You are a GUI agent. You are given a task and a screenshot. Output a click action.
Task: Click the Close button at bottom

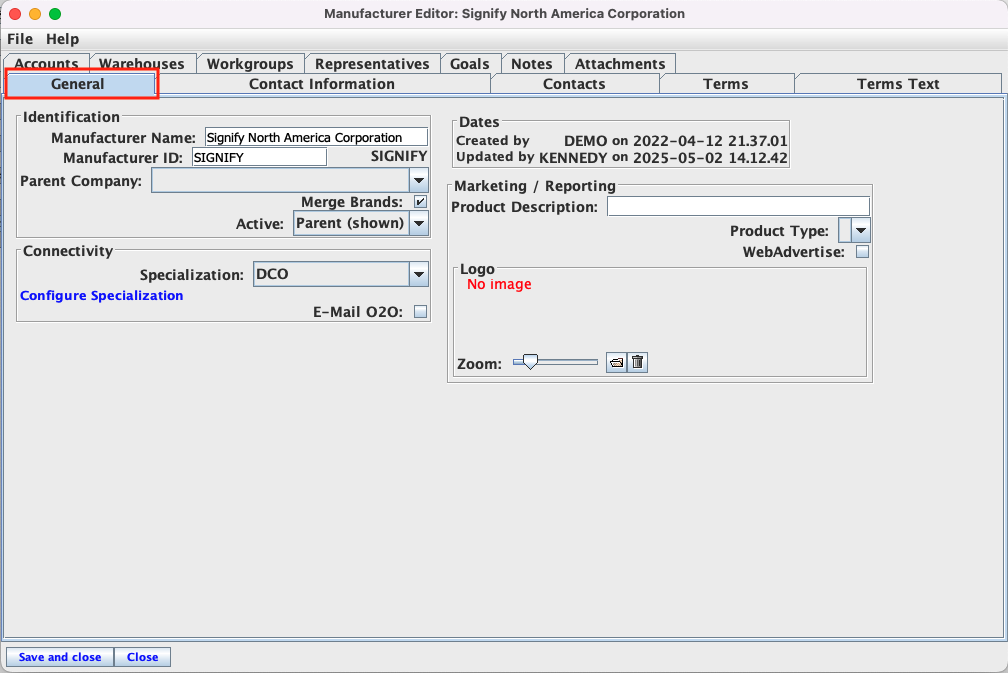142,657
